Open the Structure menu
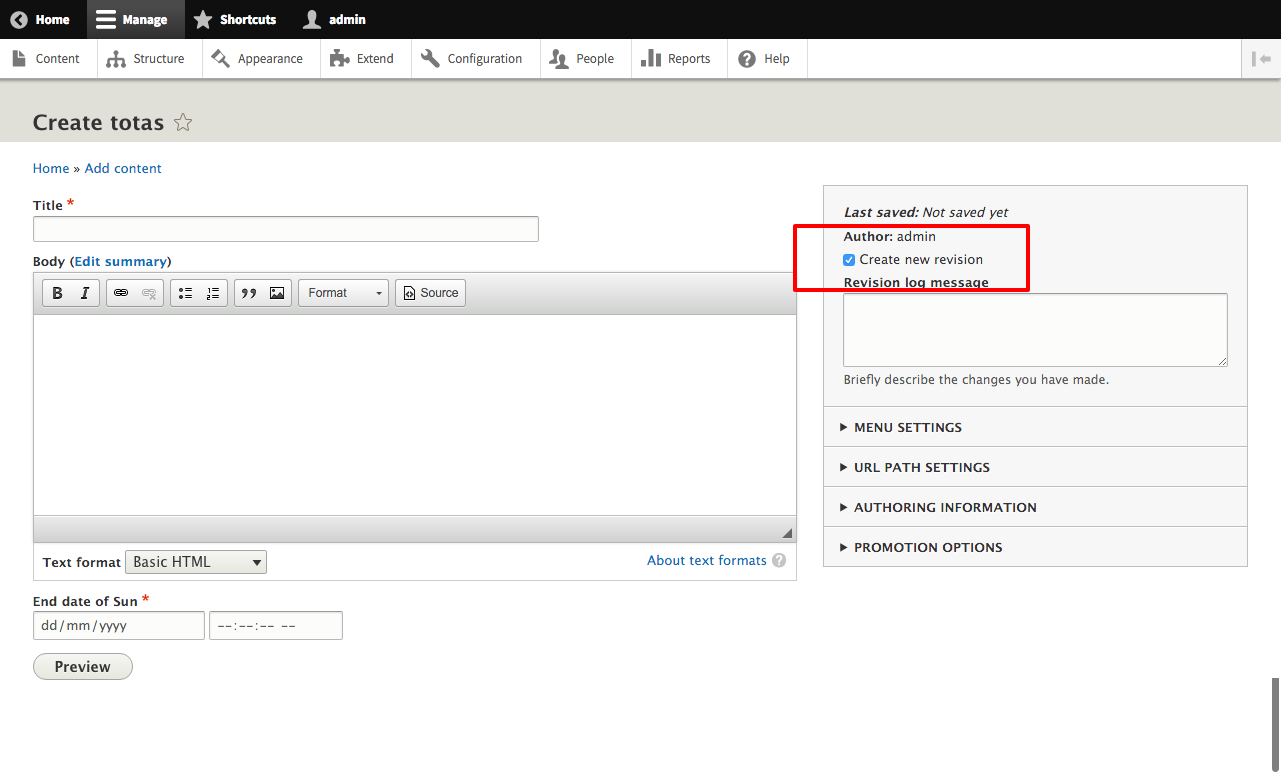Image resolution: width=1281 pixels, height=774 pixels. tap(158, 58)
